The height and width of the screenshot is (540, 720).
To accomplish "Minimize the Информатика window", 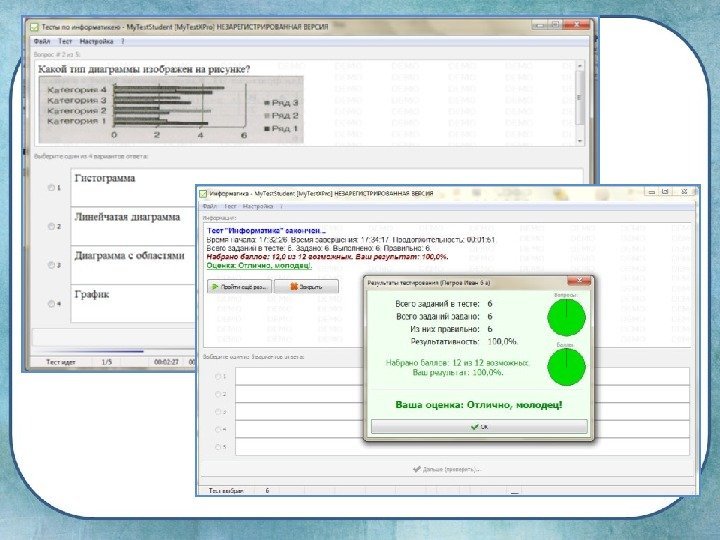I will [651, 192].
